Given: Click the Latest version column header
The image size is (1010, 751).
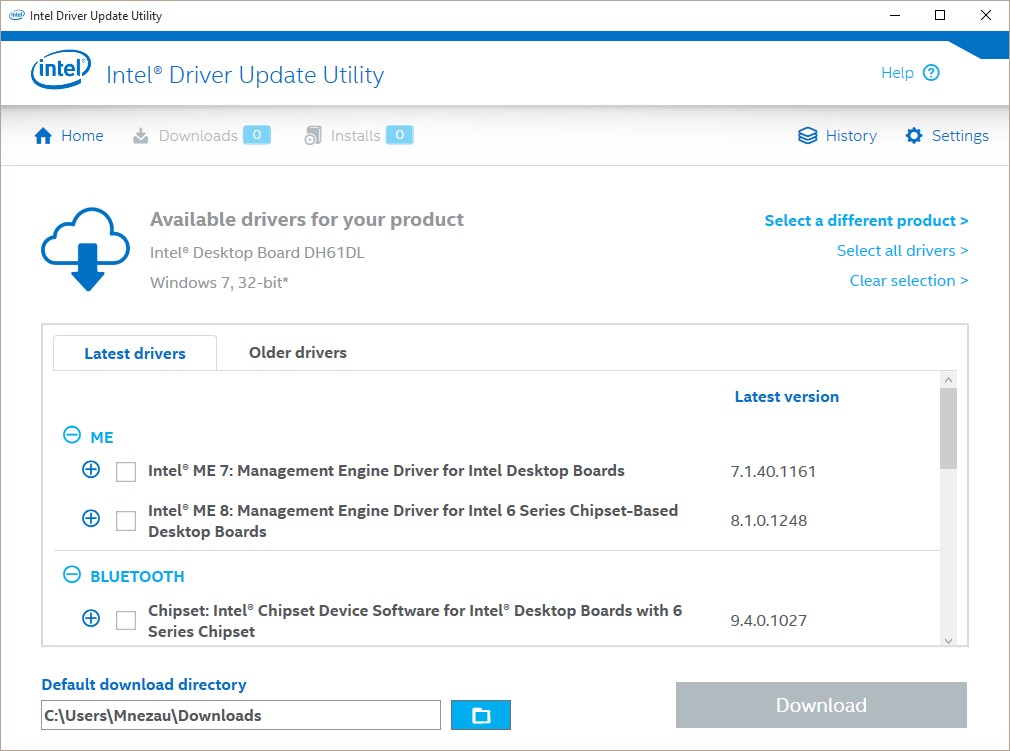Looking at the screenshot, I should point(786,397).
